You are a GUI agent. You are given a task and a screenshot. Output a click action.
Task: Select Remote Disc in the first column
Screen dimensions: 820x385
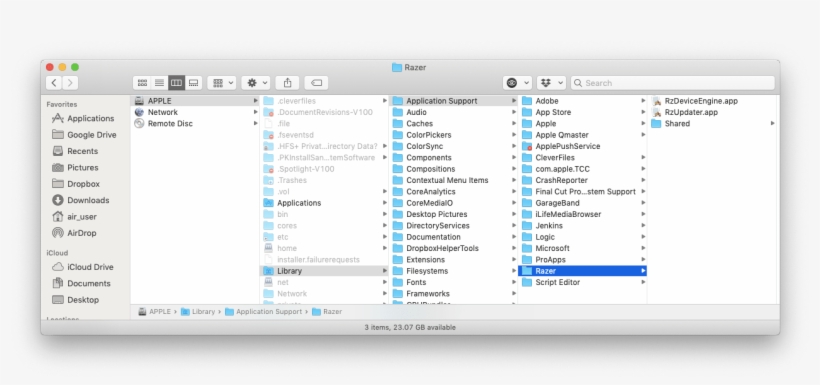point(195,123)
